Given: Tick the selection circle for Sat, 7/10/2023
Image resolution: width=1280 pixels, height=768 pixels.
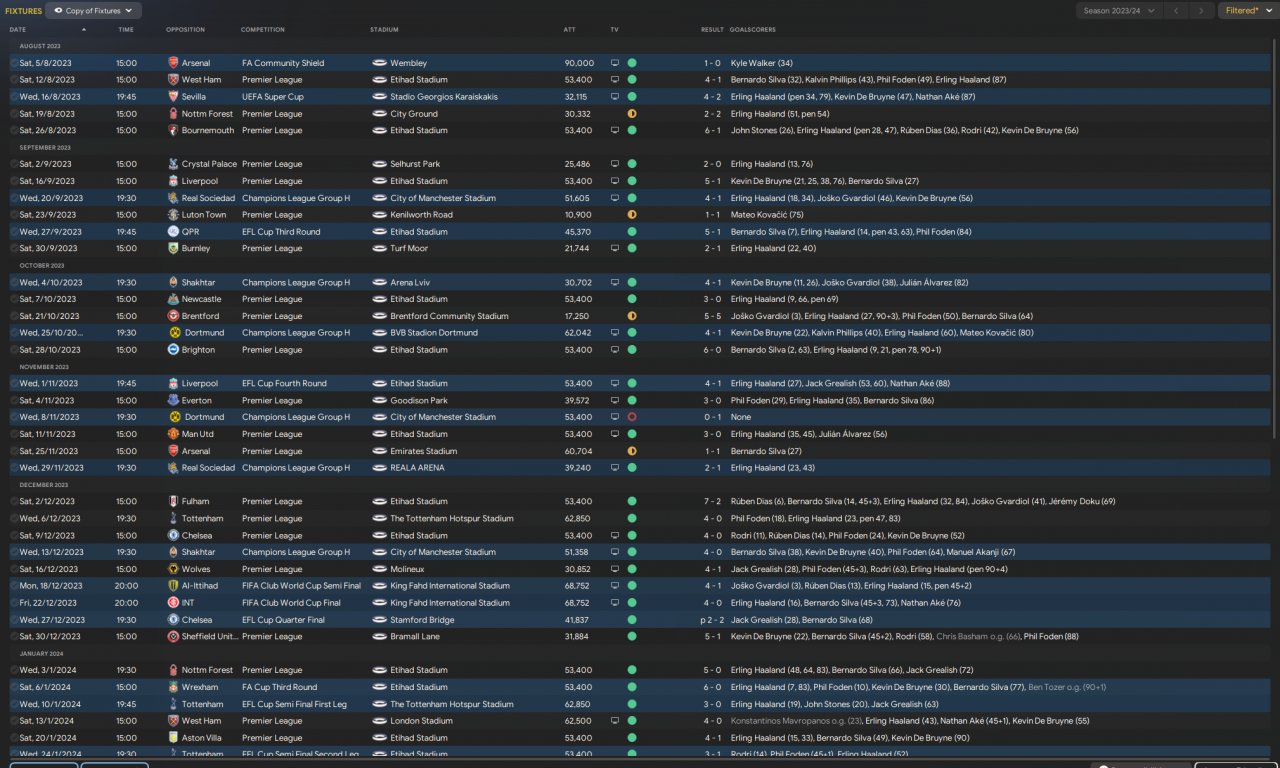Looking at the screenshot, I should [14, 299].
